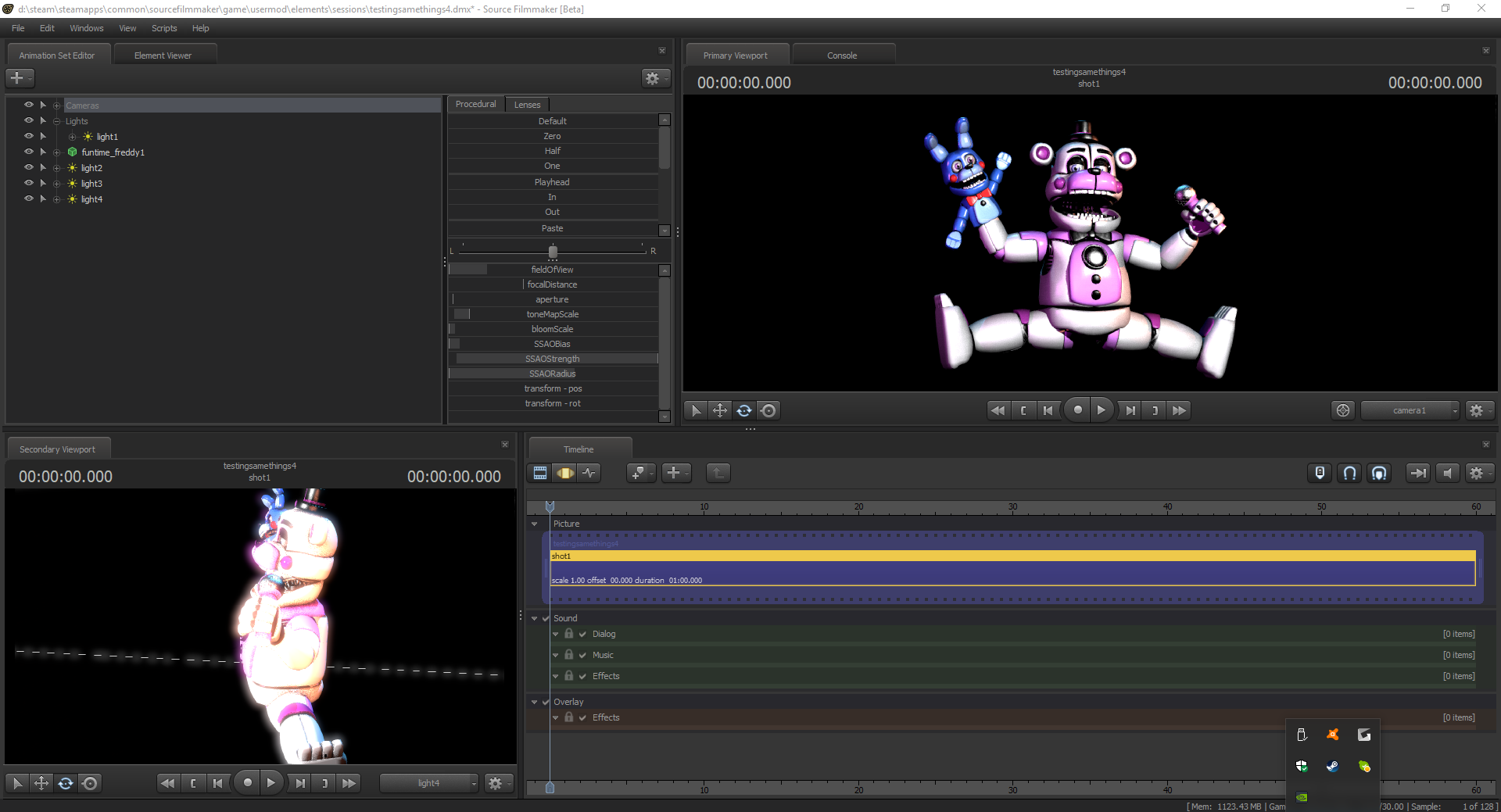Screen dimensions: 1501x812
Task: Play the Primary Viewport scene
Action: tap(1102, 410)
